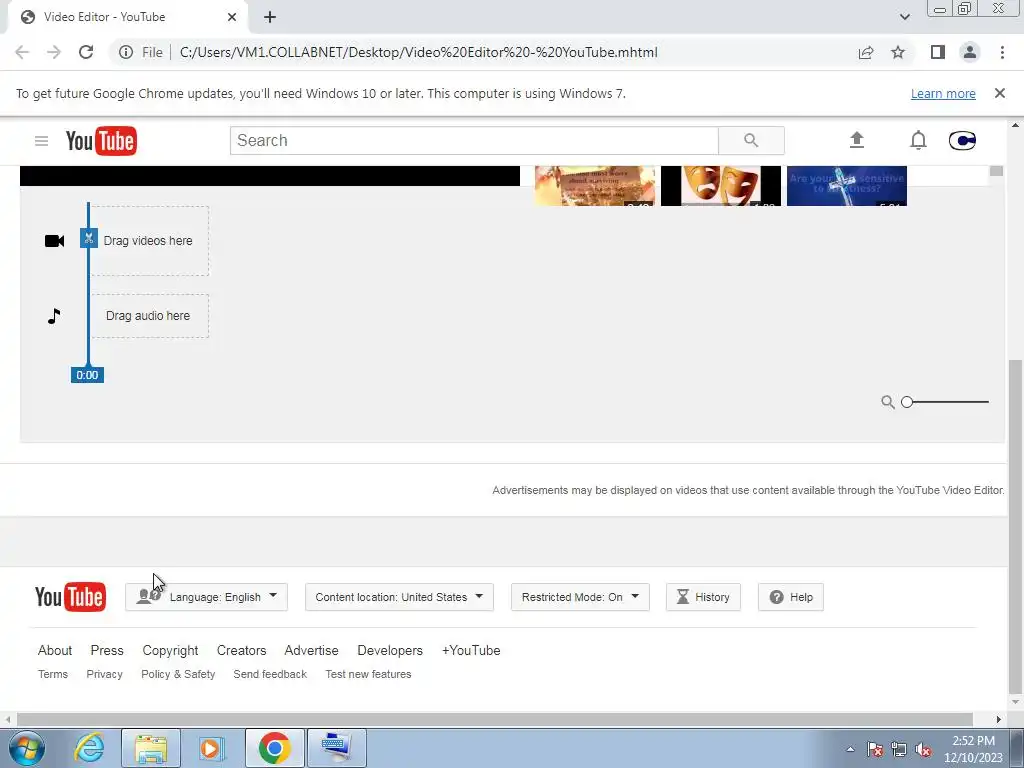This screenshot has width=1024, height=768.
Task: Open the Privacy link
Action: tap(104, 674)
